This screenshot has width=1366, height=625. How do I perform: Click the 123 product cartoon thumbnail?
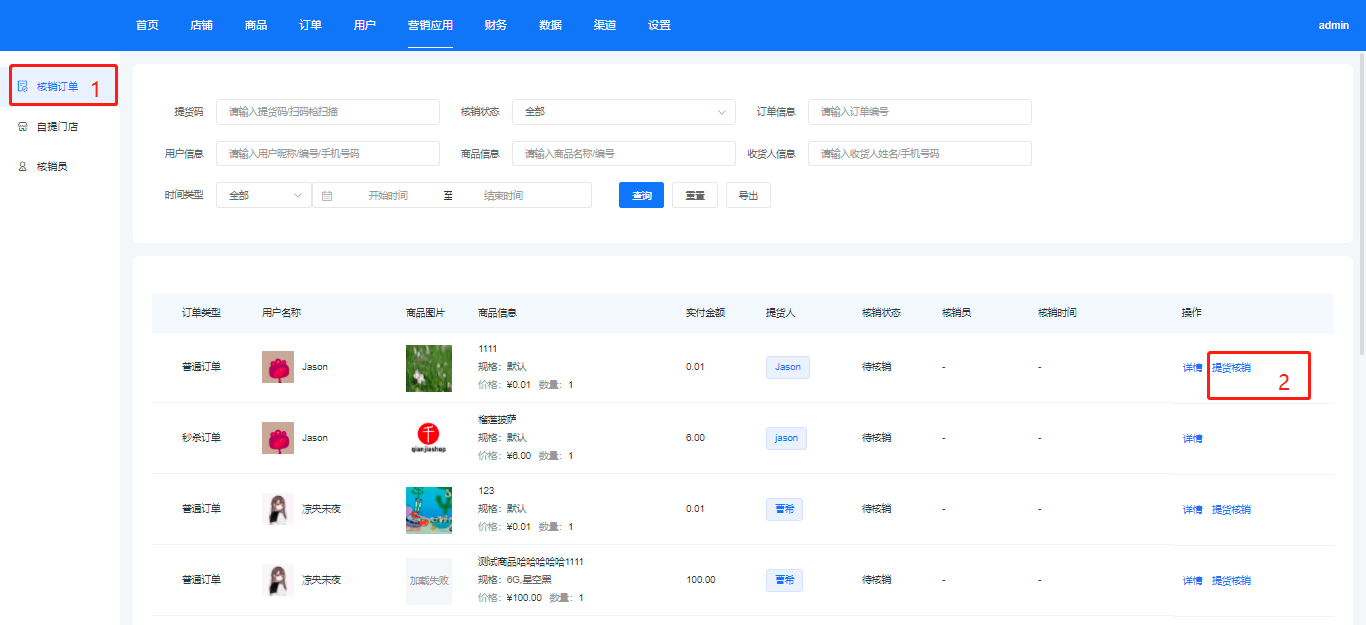(x=428, y=509)
